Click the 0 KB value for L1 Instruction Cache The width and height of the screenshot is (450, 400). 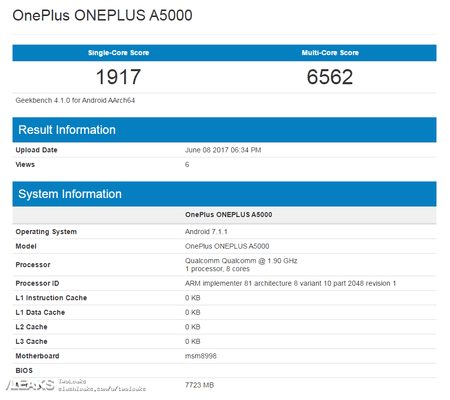193,298
